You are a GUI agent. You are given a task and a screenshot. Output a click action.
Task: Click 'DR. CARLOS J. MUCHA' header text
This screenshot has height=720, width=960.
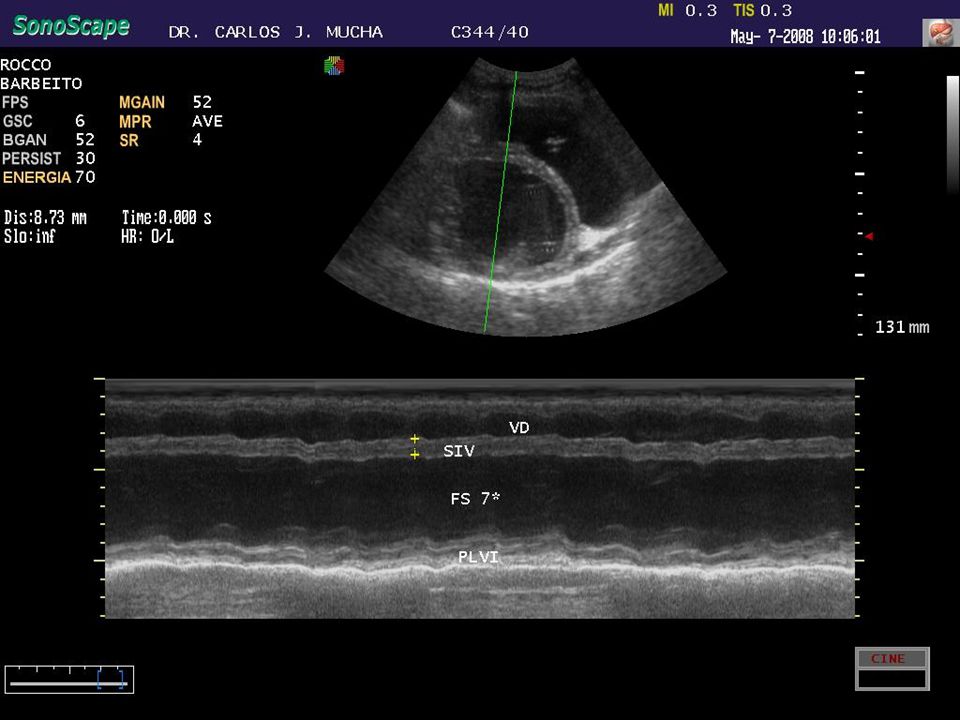click(x=276, y=32)
